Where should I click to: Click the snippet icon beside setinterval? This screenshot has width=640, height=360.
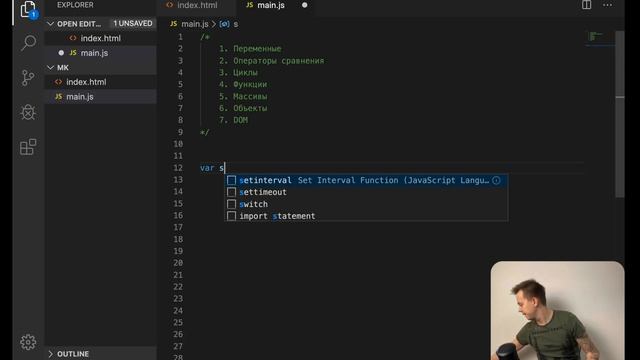click(231, 180)
